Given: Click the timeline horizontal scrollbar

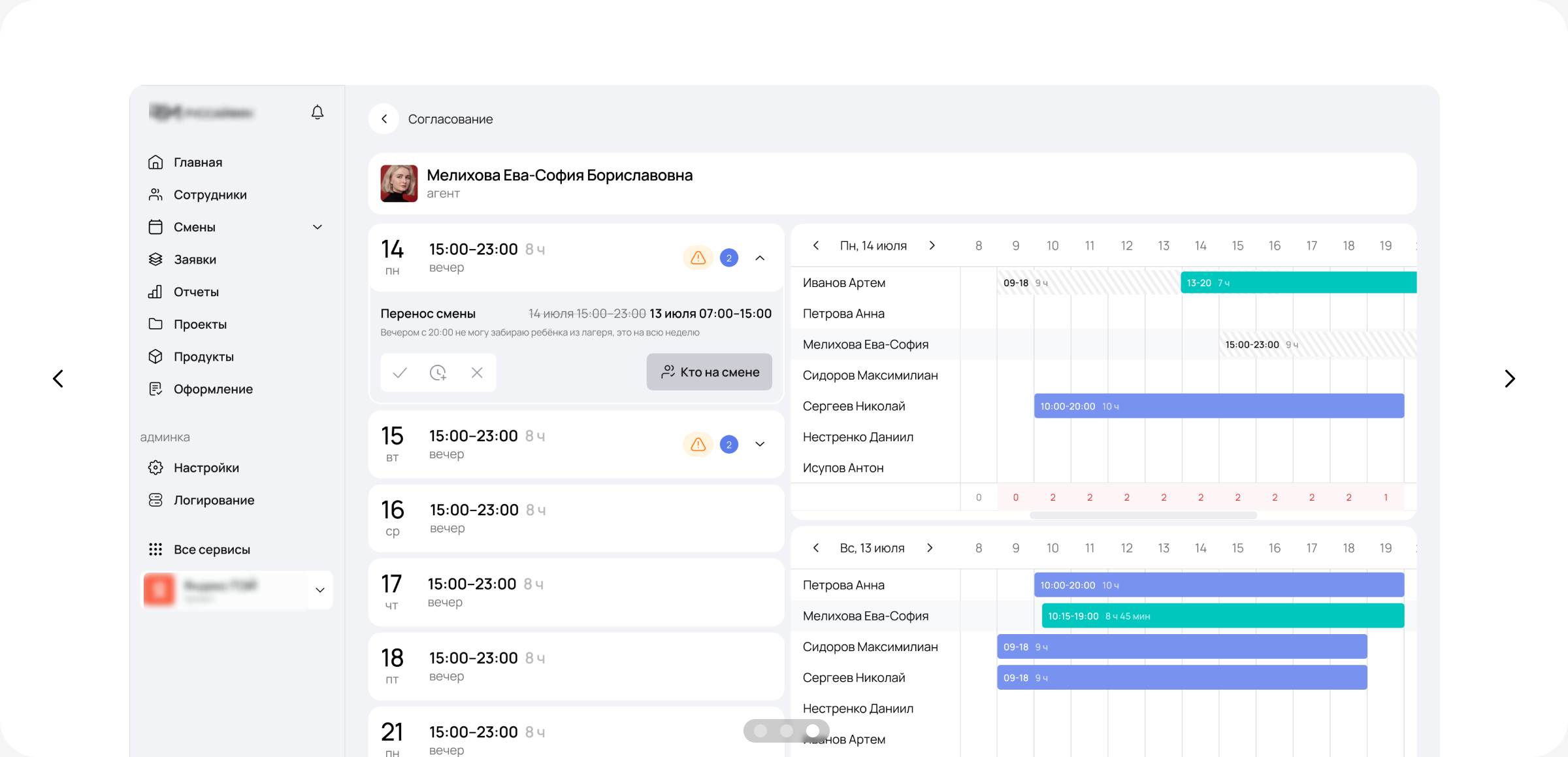Looking at the screenshot, I should (x=1143, y=515).
